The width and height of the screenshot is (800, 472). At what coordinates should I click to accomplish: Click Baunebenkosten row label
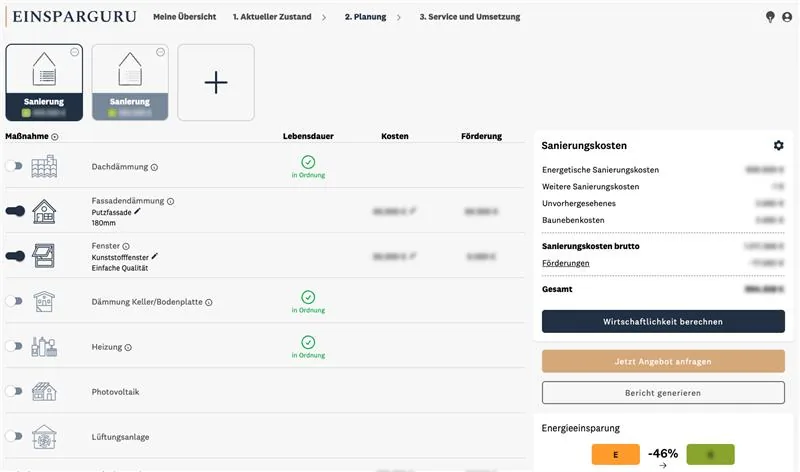point(573,220)
